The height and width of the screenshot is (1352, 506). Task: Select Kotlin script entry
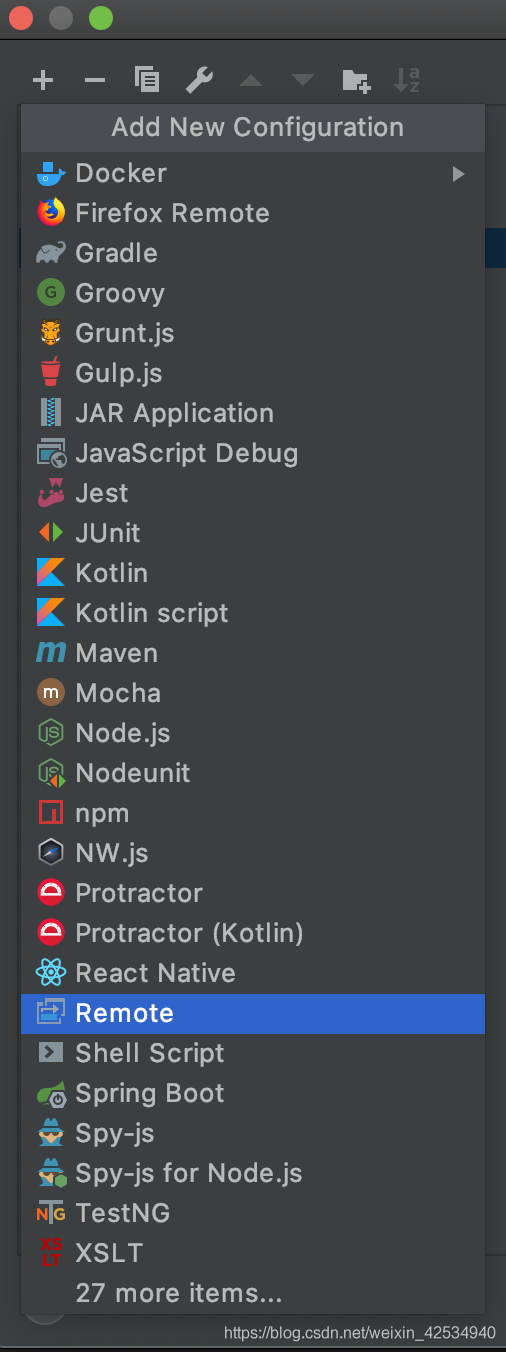pos(253,613)
